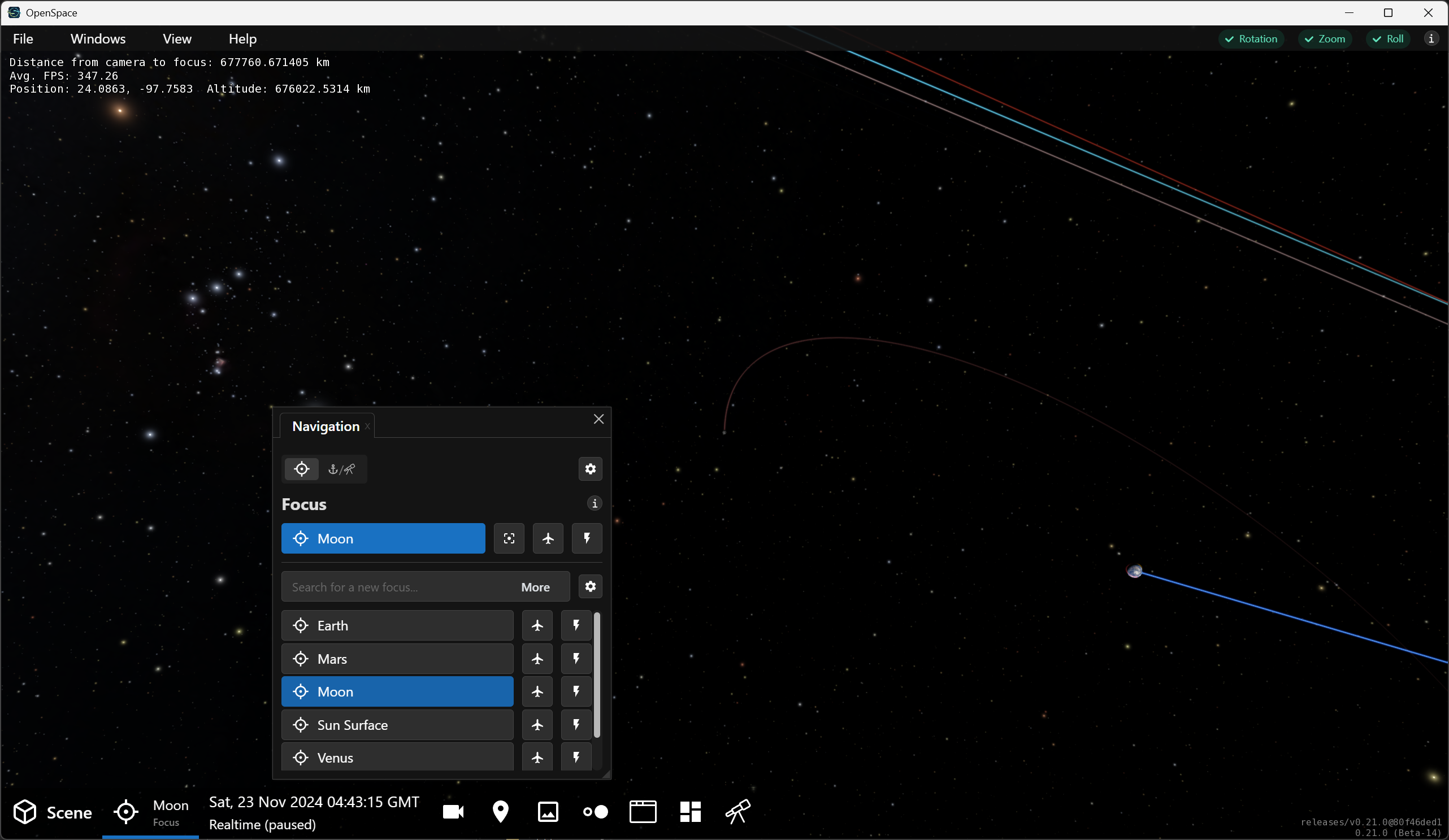Open the telescope sky browser icon
Screen dimensions: 1449x840
(x=737, y=812)
